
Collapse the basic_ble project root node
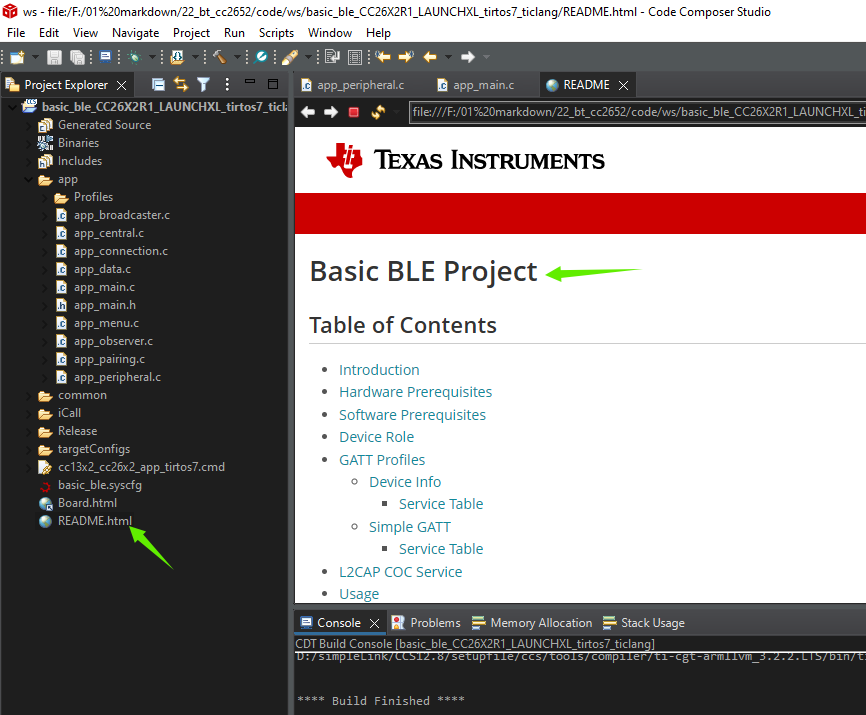12,107
